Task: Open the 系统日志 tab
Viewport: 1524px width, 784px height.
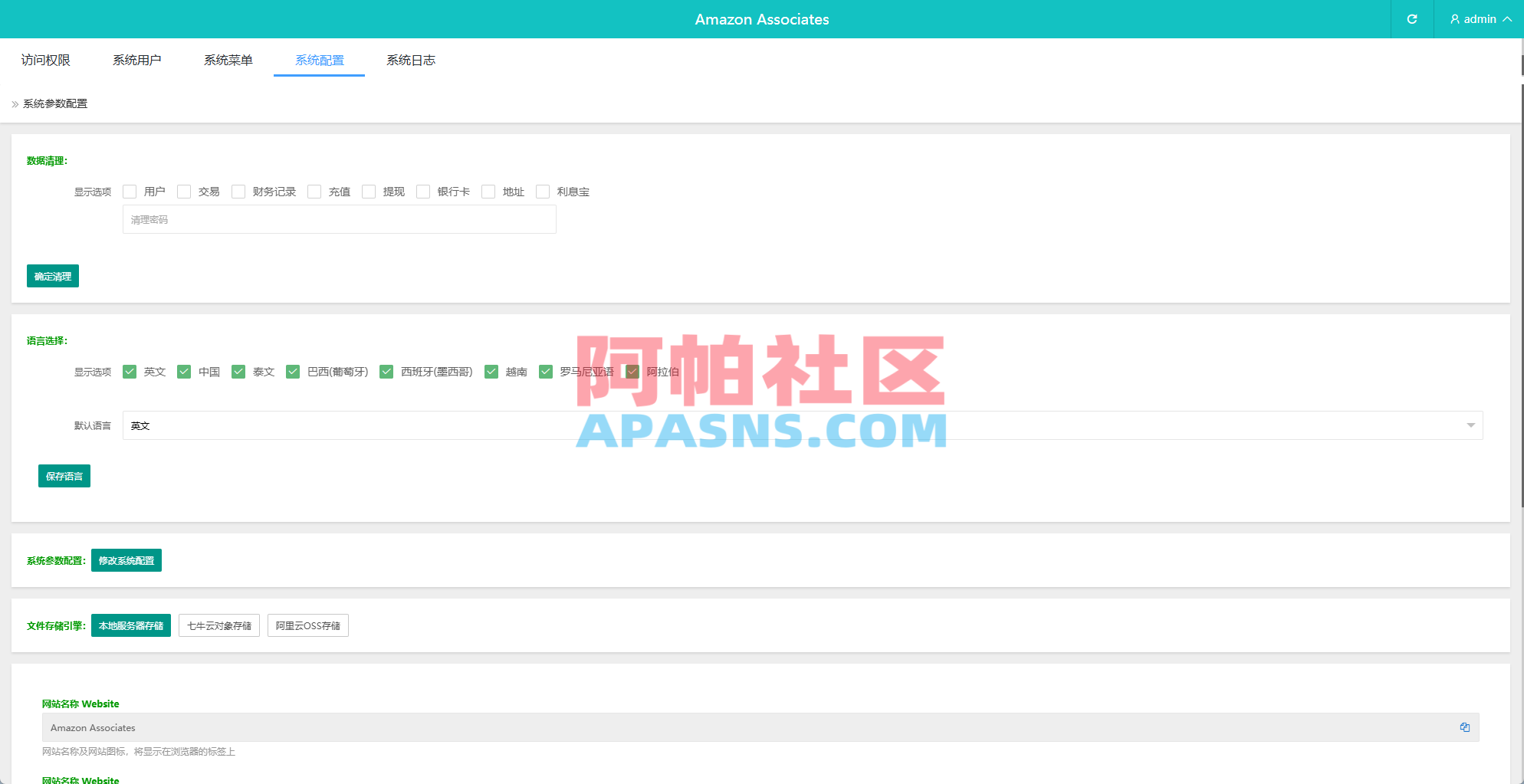Action: click(x=411, y=60)
